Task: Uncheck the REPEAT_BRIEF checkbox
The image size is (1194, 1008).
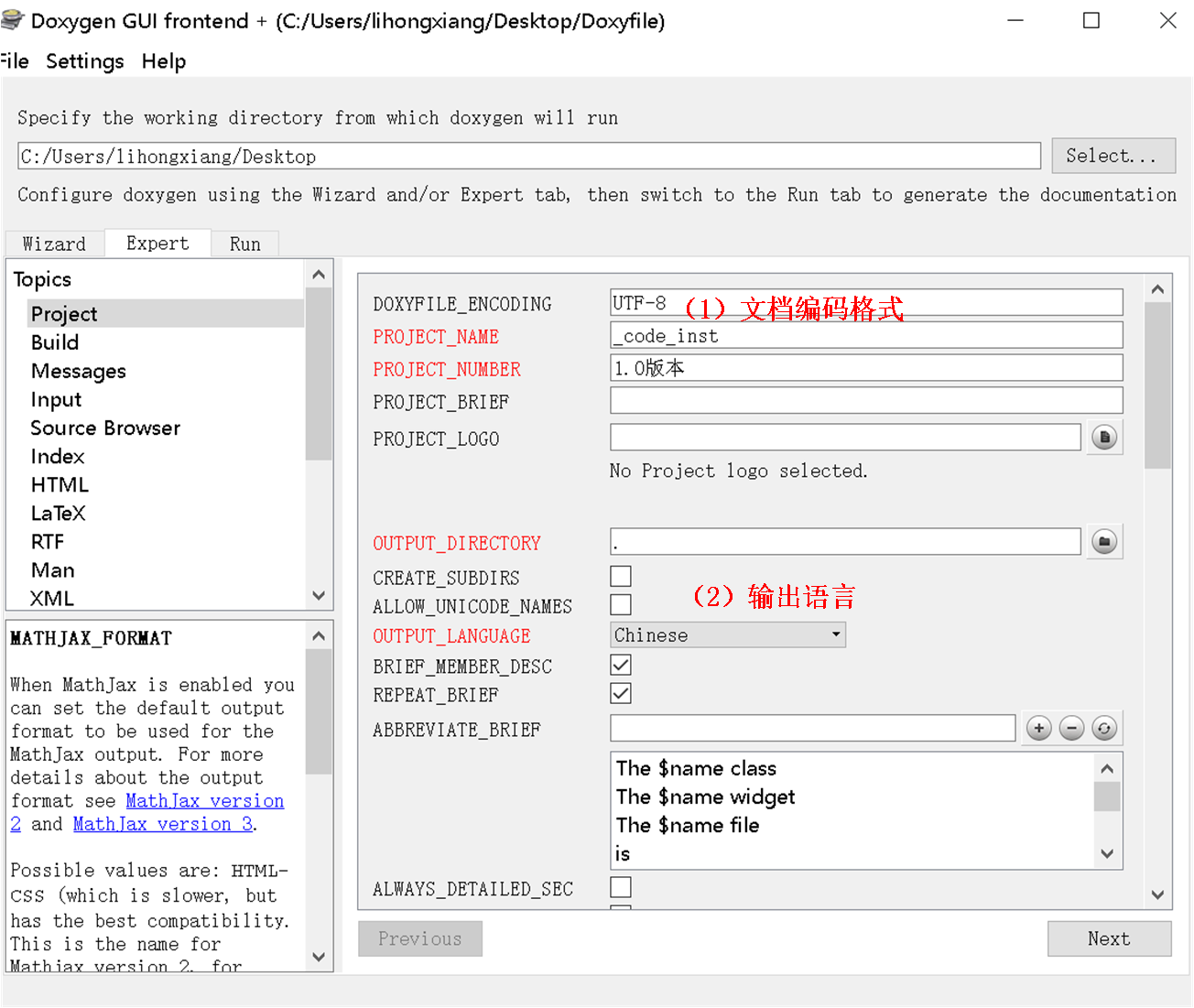Action: click(620, 693)
